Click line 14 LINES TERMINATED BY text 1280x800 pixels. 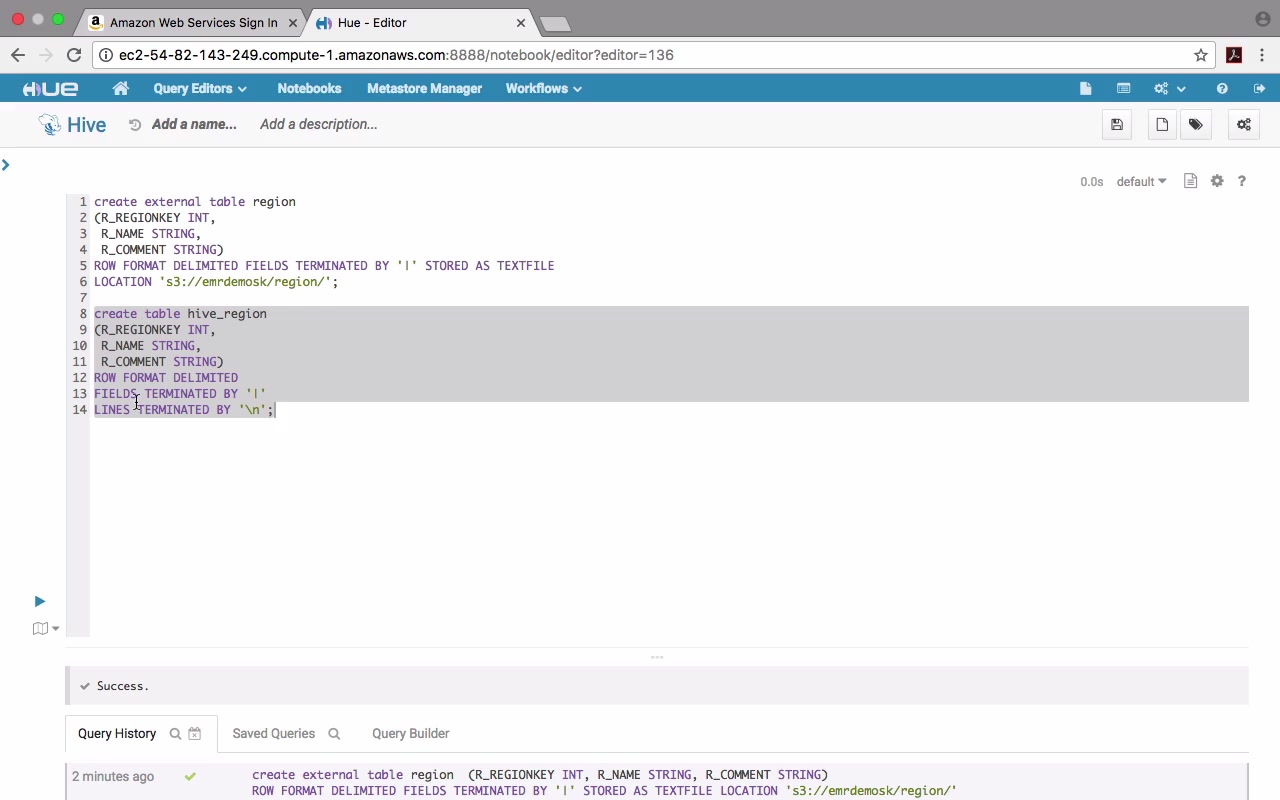(184, 410)
